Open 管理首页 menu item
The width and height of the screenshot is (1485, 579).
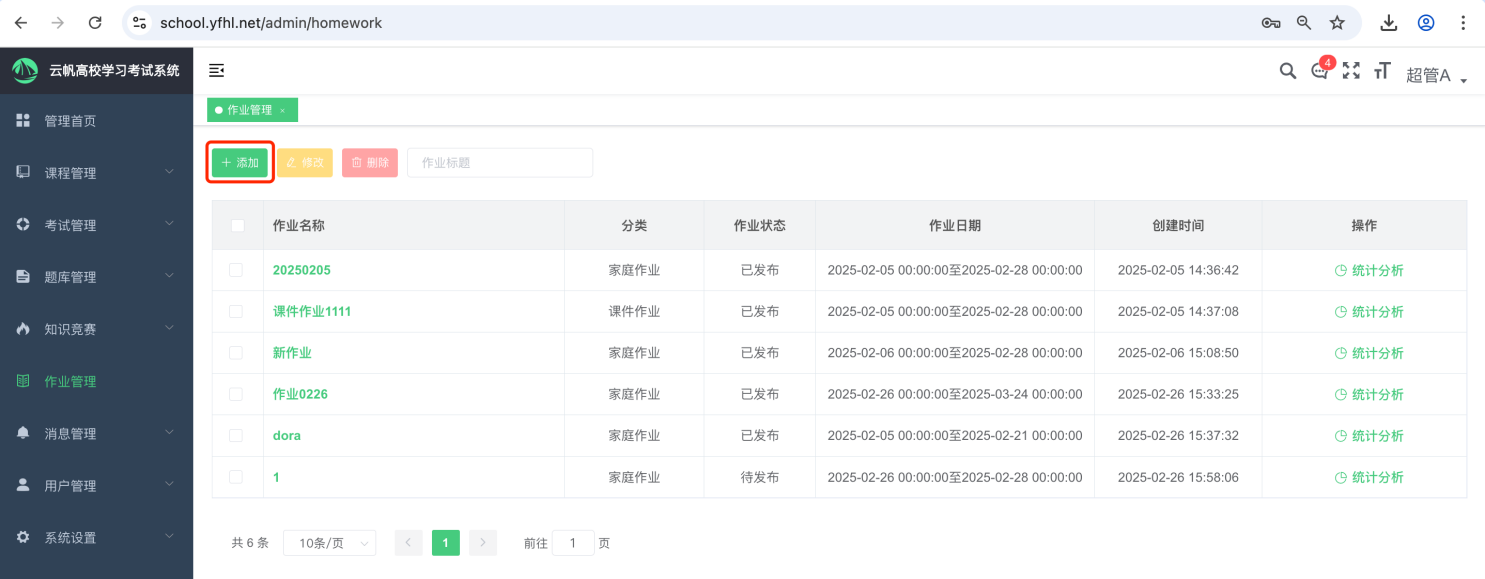tap(96, 121)
